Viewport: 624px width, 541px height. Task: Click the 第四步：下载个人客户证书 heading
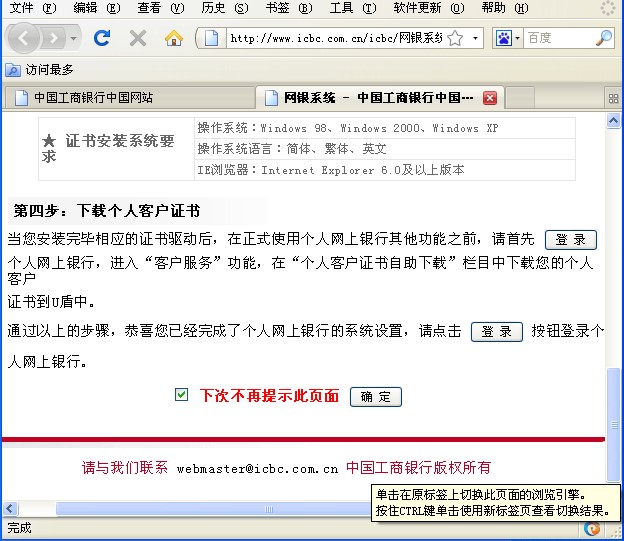pyautogui.click(x=107, y=211)
